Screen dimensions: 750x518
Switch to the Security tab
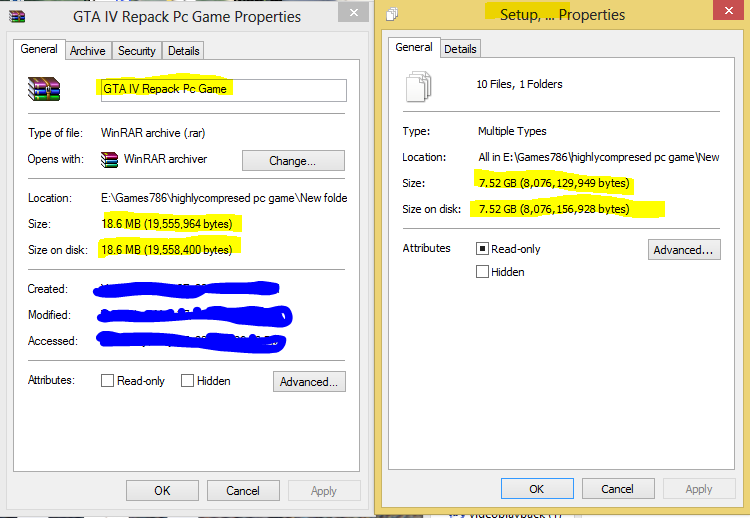[x=137, y=51]
